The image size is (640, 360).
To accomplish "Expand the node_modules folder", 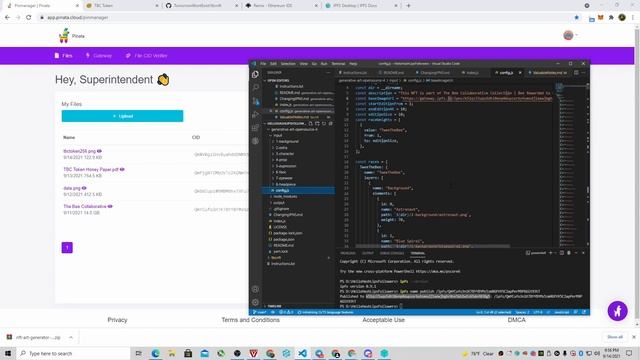I will (x=285, y=196).
